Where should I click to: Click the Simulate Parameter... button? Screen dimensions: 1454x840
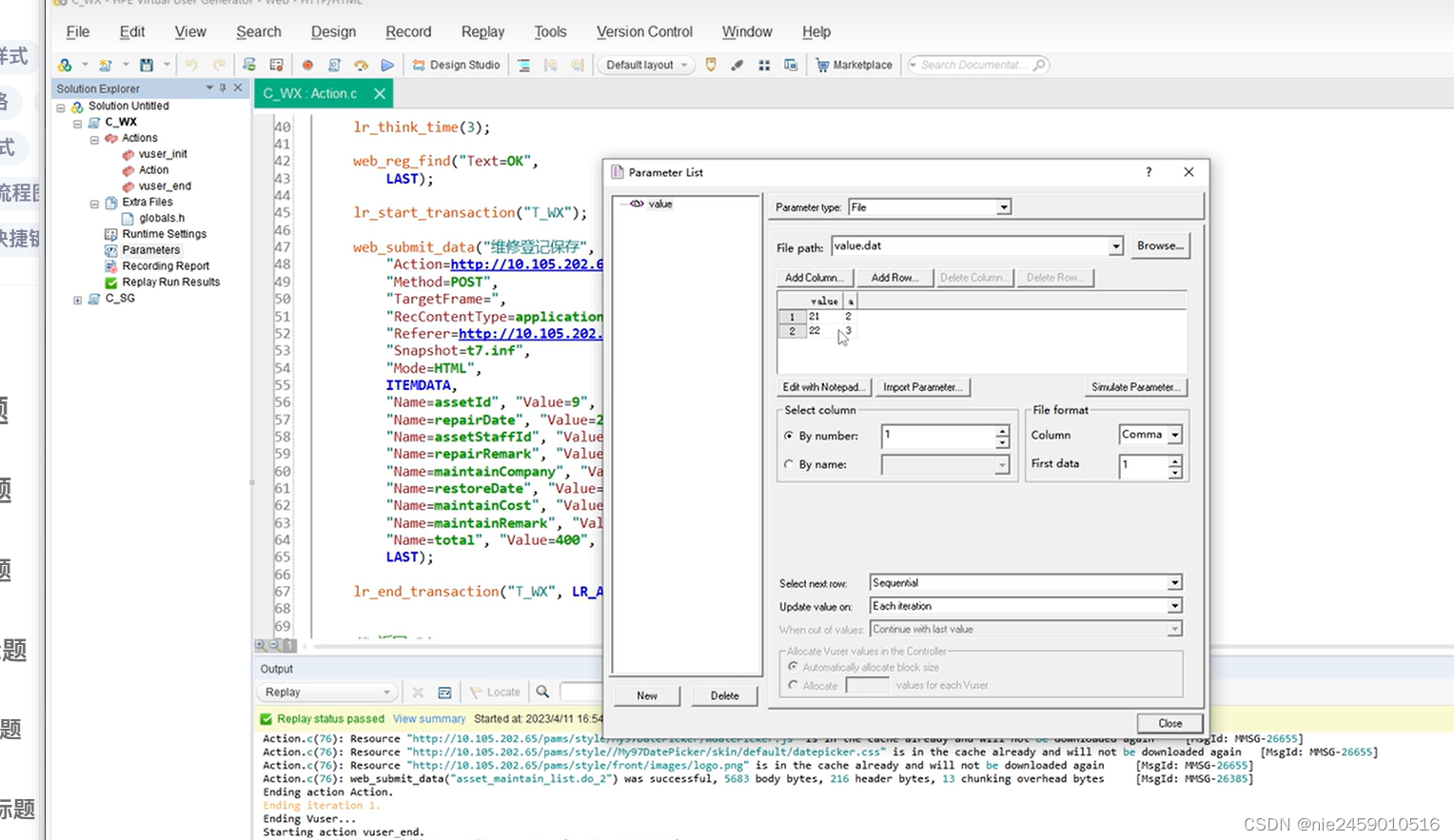[1136, 387]
